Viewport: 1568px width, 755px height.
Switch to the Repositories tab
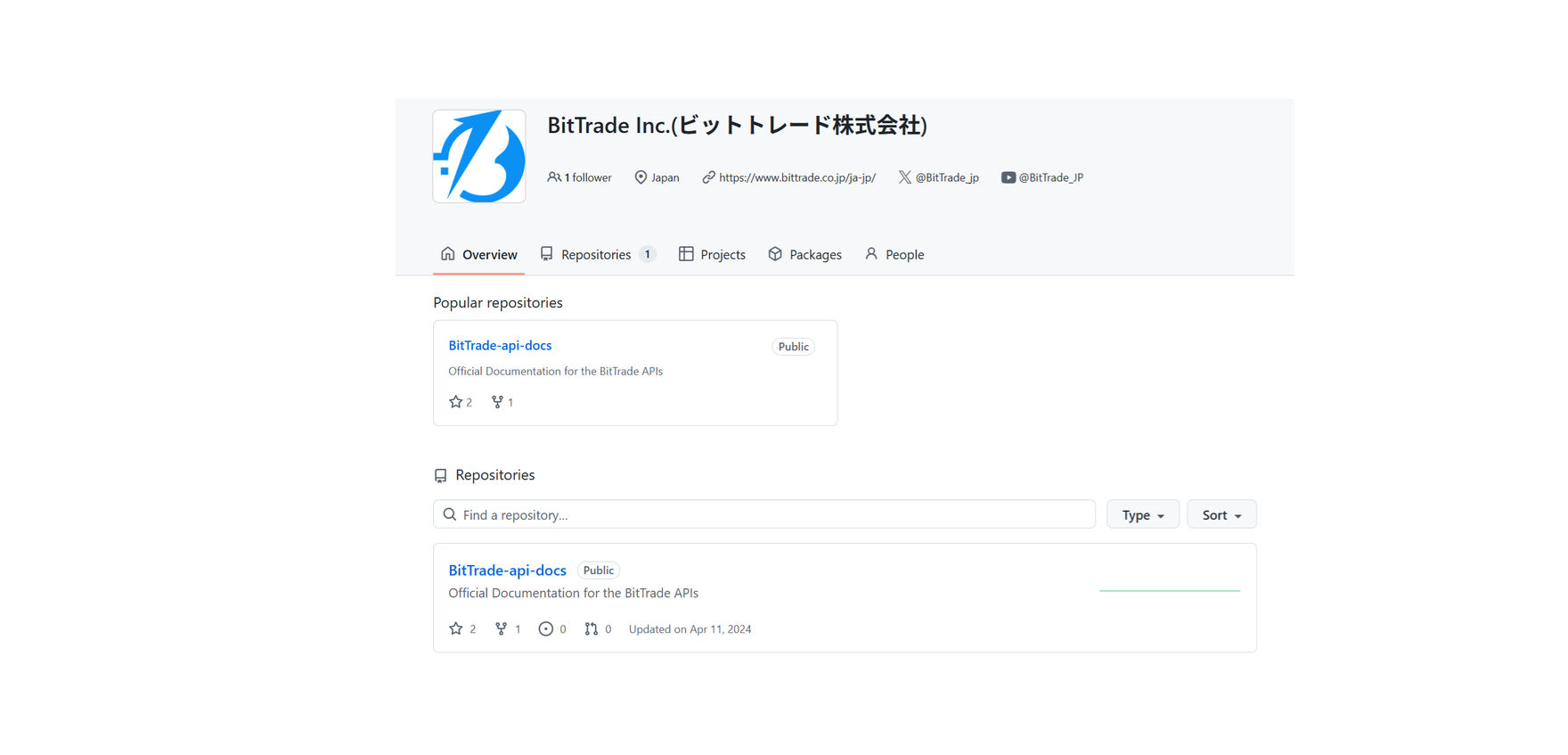click(596, 255)
